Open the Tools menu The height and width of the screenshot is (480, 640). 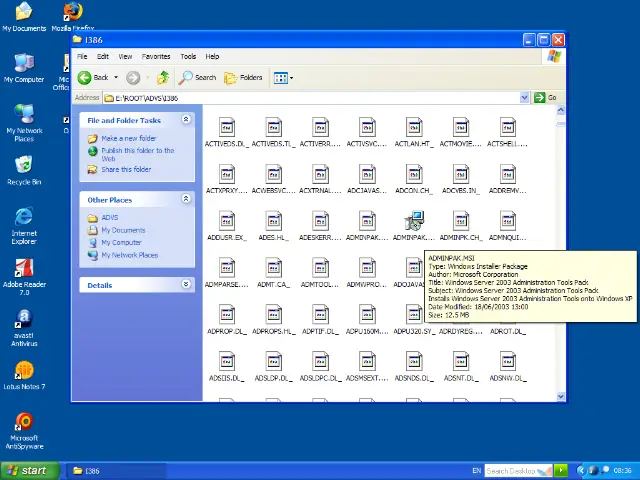tap(188, 57)
